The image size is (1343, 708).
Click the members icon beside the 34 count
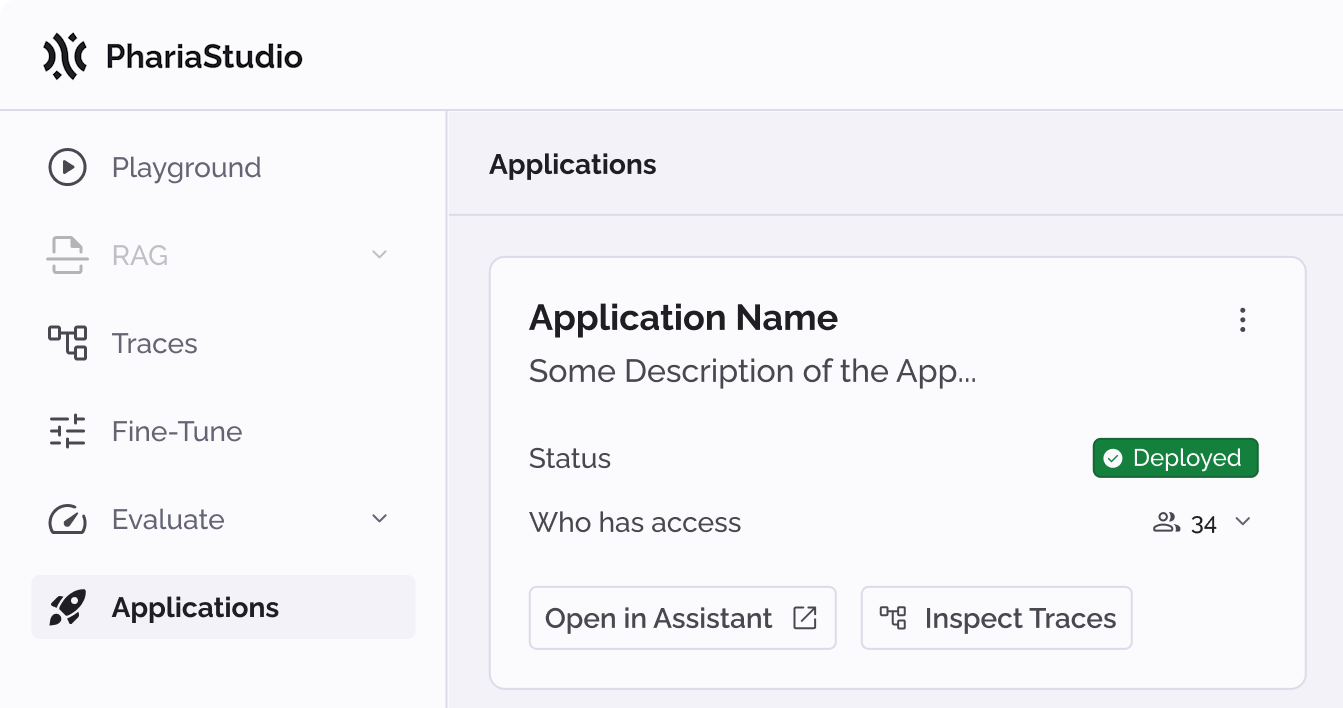click(1166, 522)
